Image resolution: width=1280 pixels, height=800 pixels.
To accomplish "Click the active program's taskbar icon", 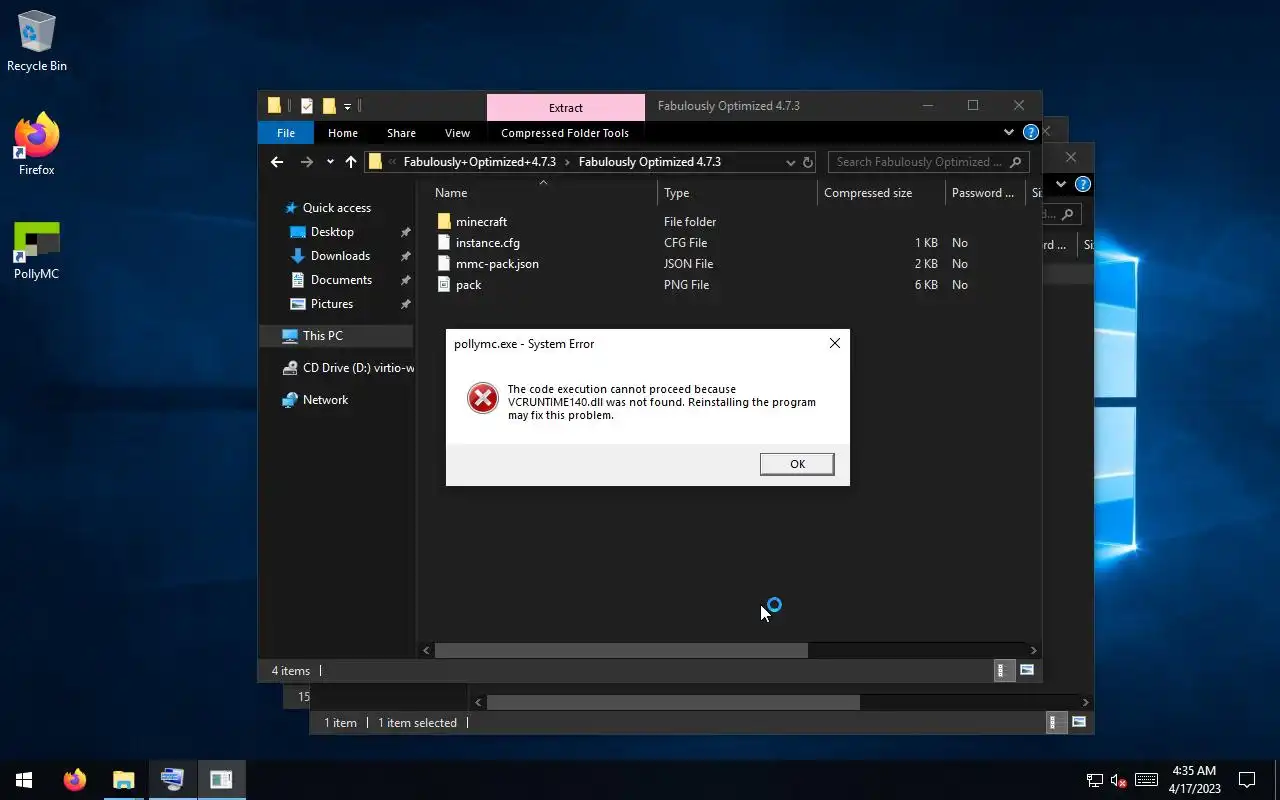I will pos(221,780).
